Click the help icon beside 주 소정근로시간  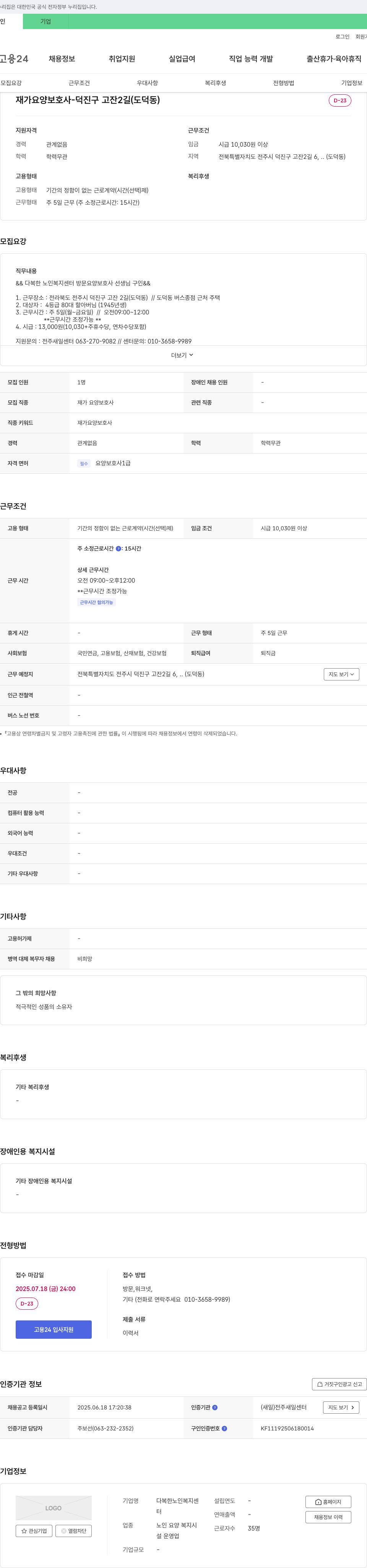pos(118,548)
